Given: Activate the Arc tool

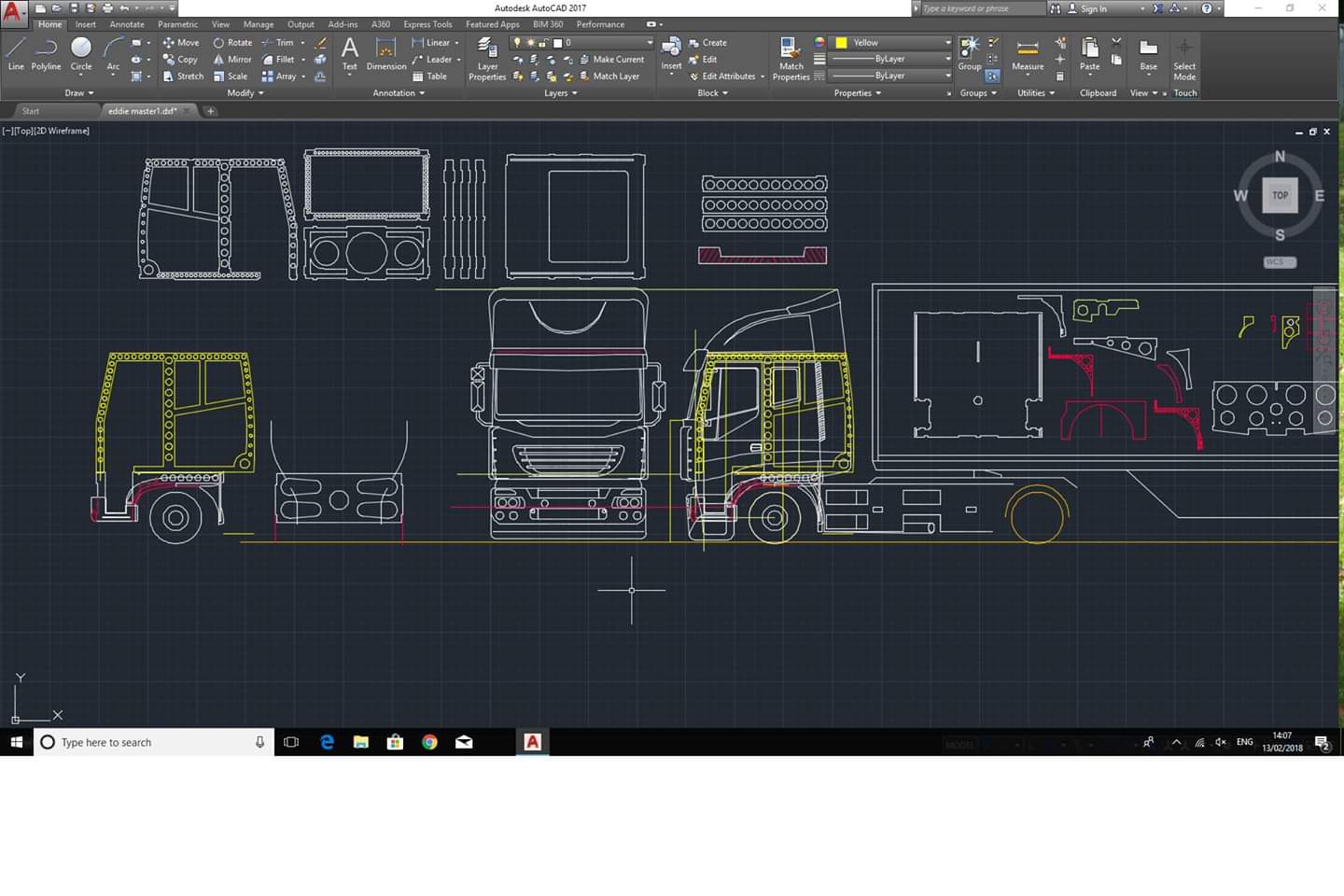Looking at the screenshot, I should click(x=113, y=54).
